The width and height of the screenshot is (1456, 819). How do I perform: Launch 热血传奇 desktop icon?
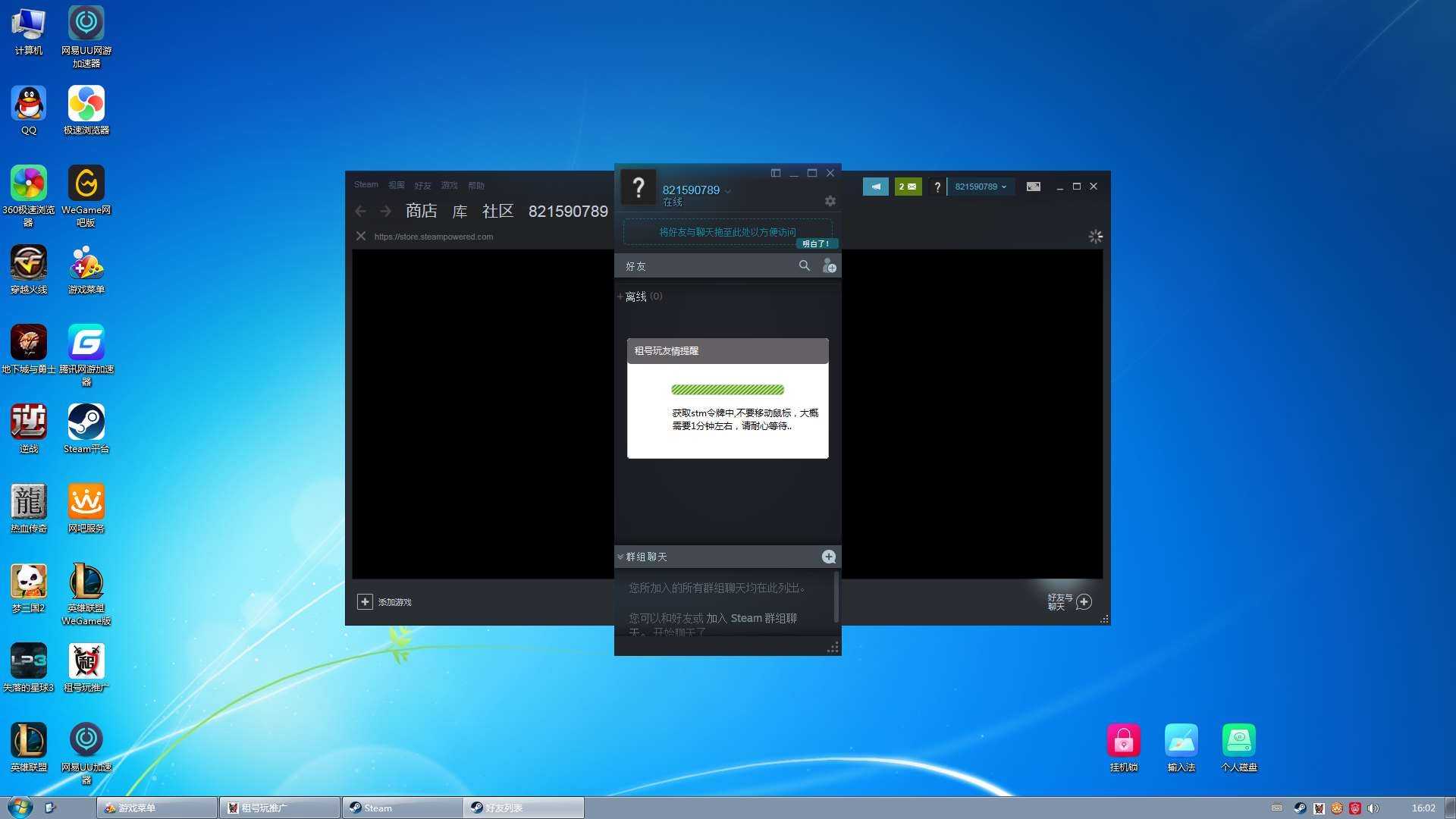point(29,509)
